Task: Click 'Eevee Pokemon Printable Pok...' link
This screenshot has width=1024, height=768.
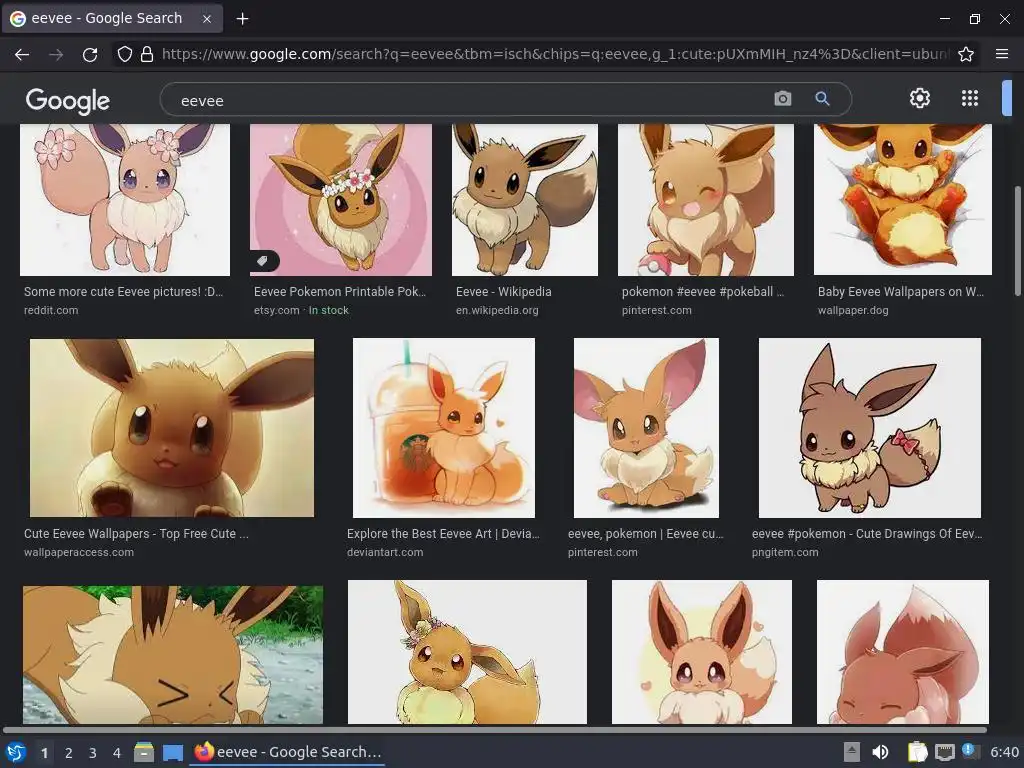Action: [340, 292]
